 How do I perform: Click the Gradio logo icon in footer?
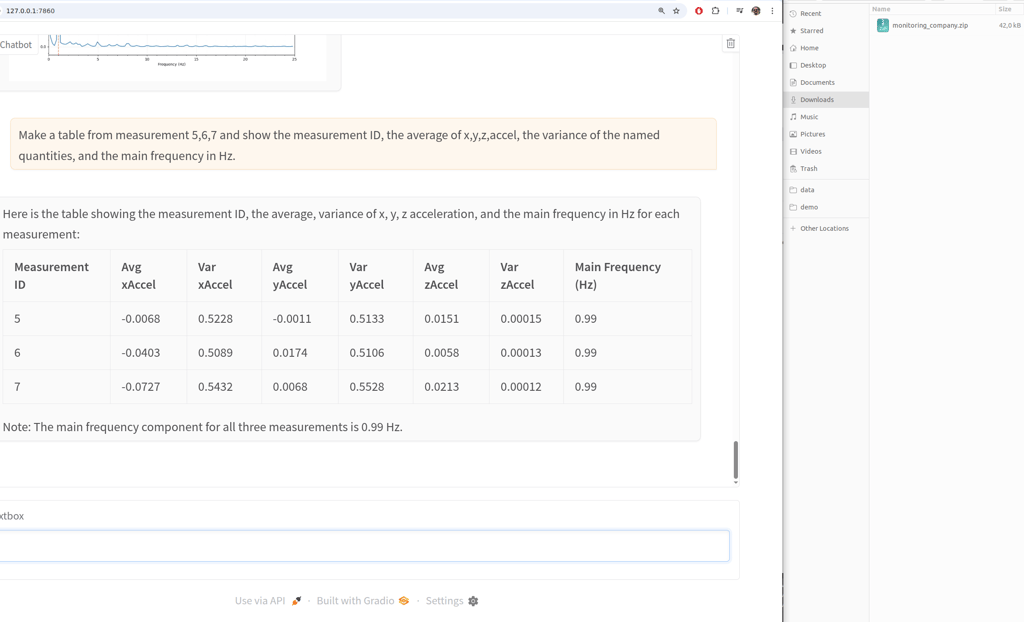point(404,600)
